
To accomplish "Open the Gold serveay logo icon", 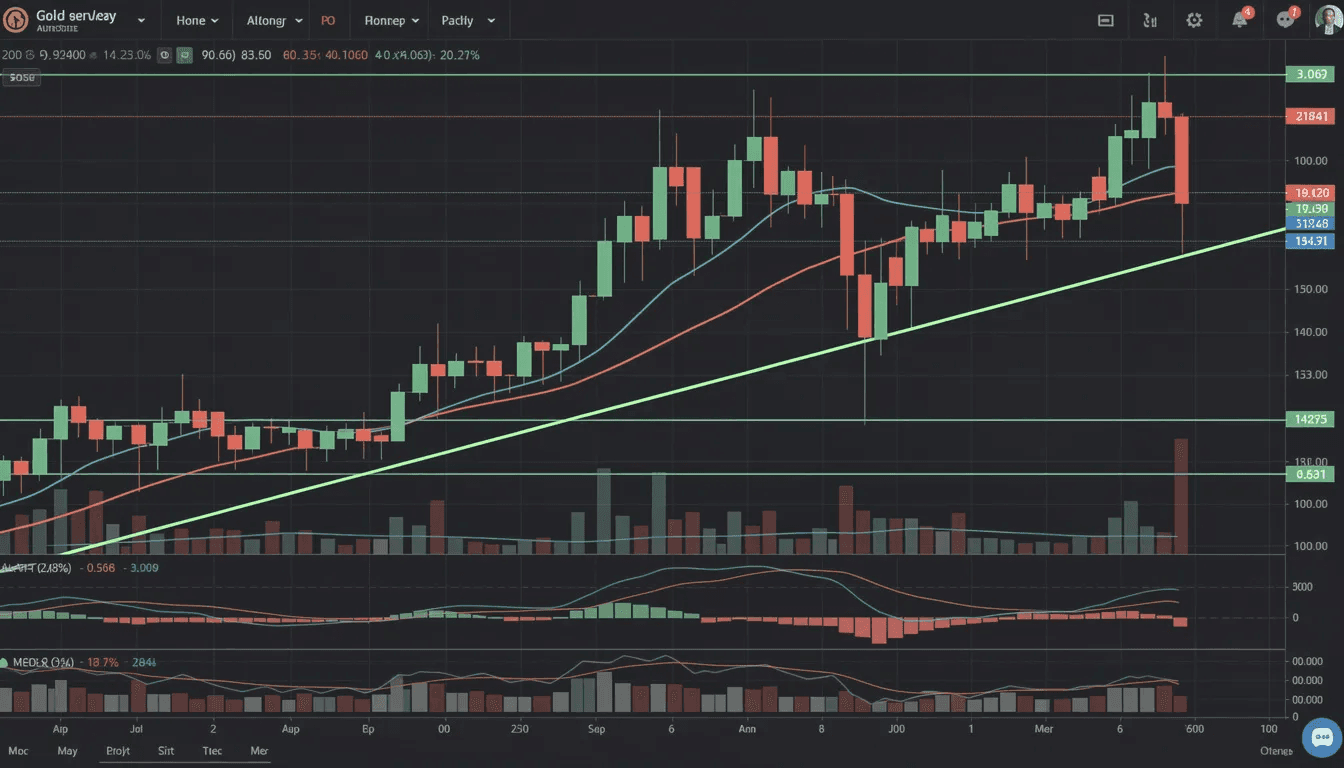I will click(x=16, y=19).
